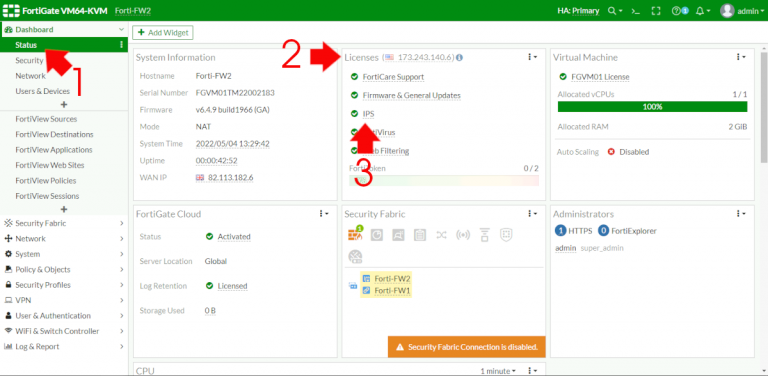Click the orange firewall icon in Security Fabric
The height and width of the screenshot is (376, 768).
pyautogui.click(x=355, y=235)
